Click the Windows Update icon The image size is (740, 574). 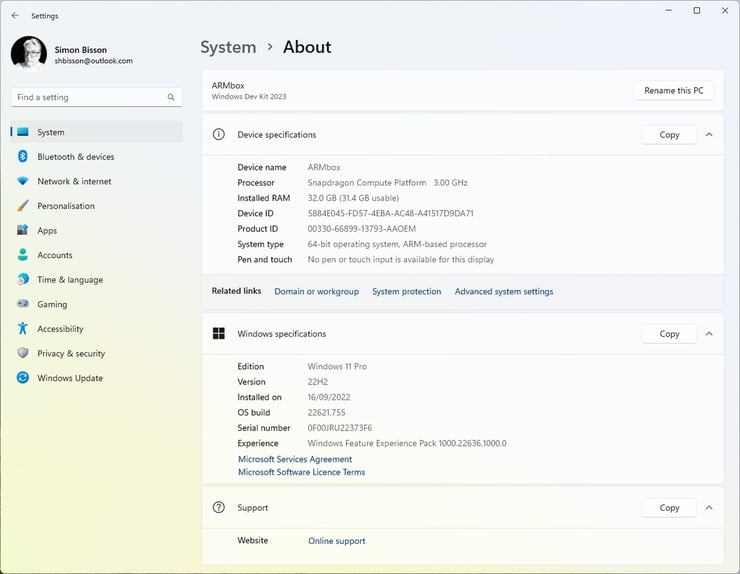click(22, 378)
